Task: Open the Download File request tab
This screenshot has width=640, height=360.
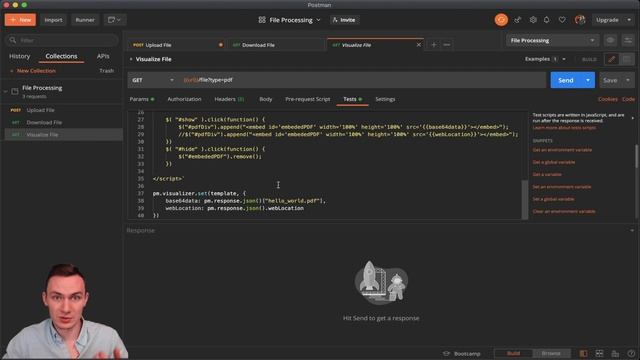Action: click(276, 45)
